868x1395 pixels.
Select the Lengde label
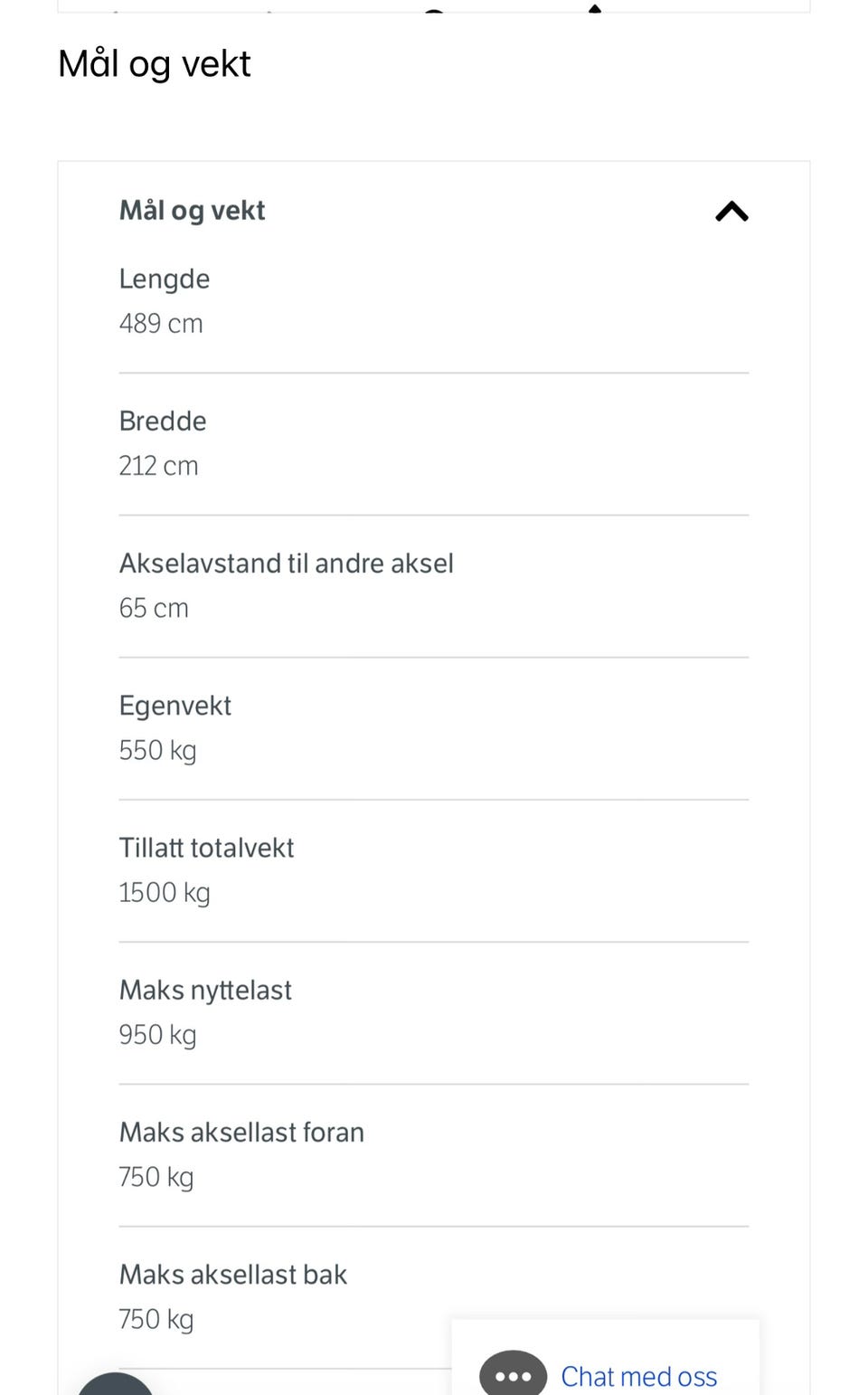tap(165, 279)
